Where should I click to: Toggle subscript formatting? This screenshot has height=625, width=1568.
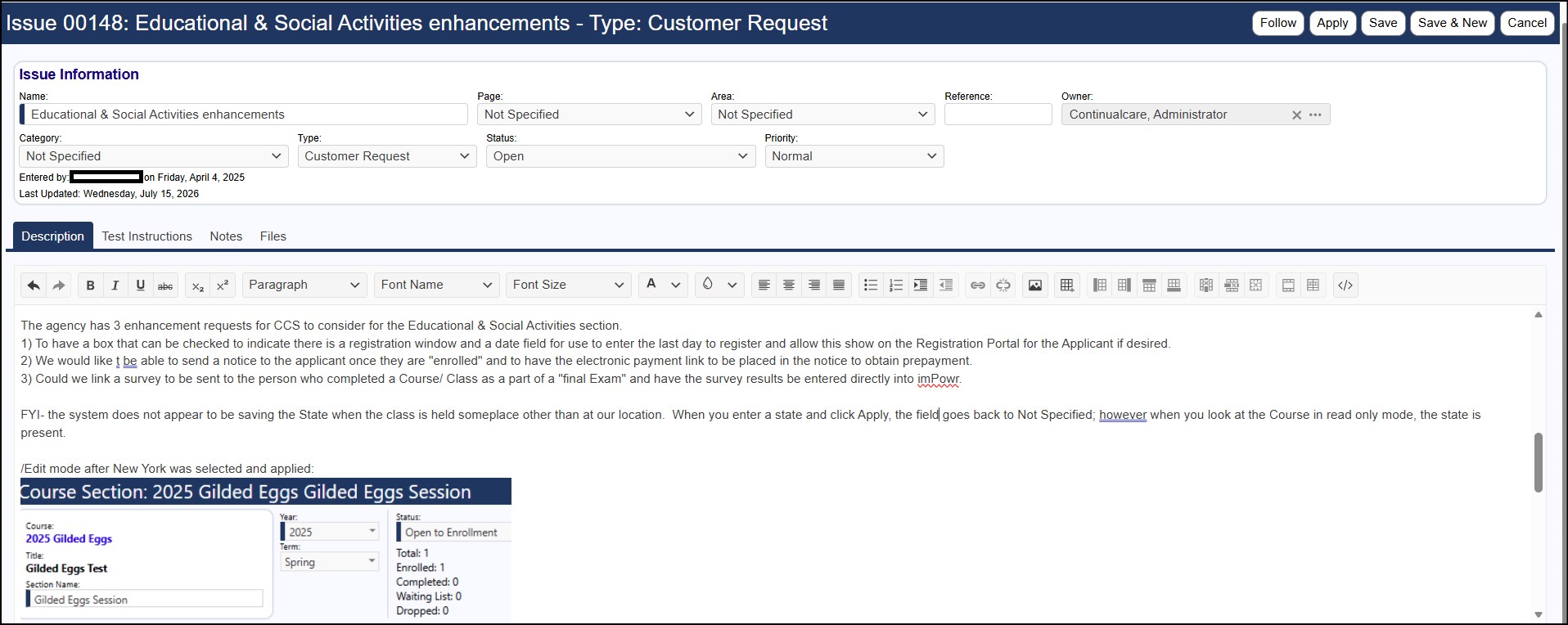pos(197,286)
